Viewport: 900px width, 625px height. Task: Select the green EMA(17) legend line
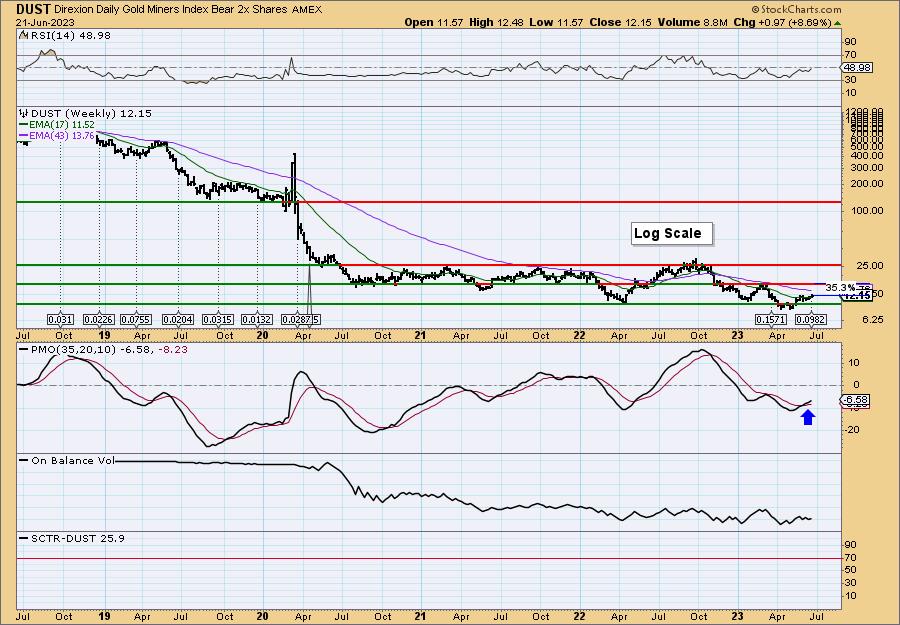point(24,125)
